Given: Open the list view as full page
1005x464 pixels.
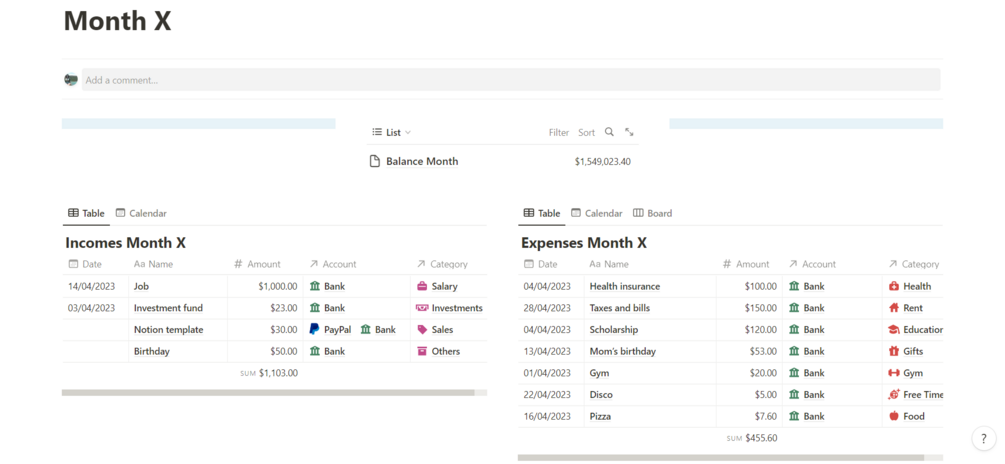Looking at the screenshot, I should 629,132.
